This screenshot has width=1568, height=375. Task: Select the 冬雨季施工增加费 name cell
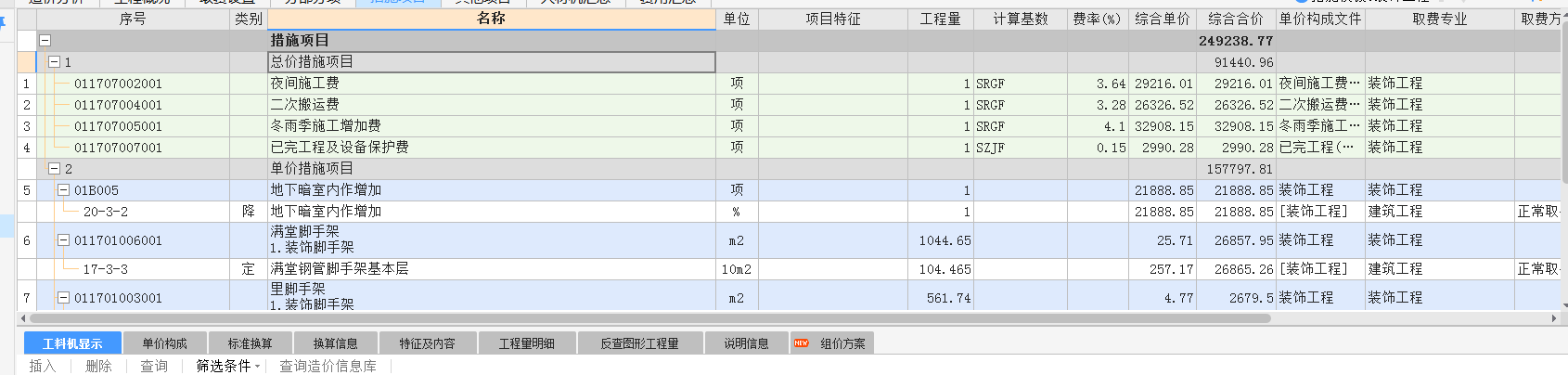point(492,126)
